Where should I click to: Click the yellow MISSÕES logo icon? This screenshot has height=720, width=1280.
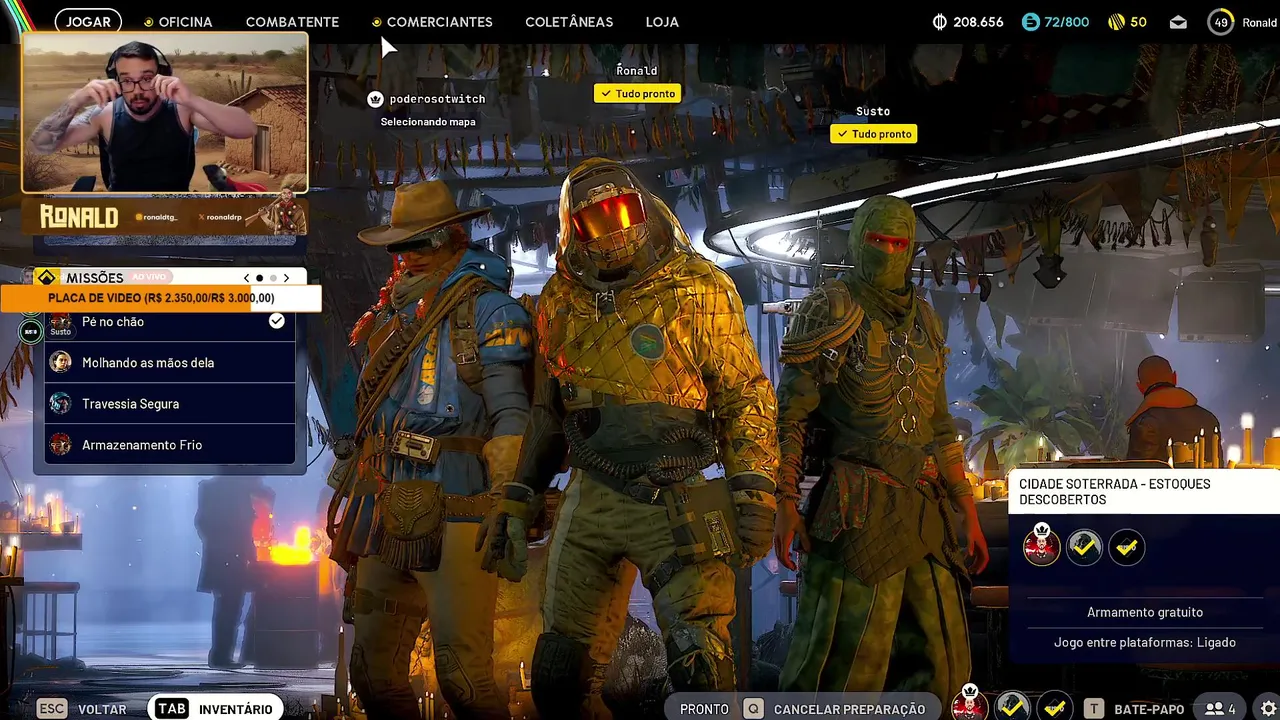(x=46, y=277)
